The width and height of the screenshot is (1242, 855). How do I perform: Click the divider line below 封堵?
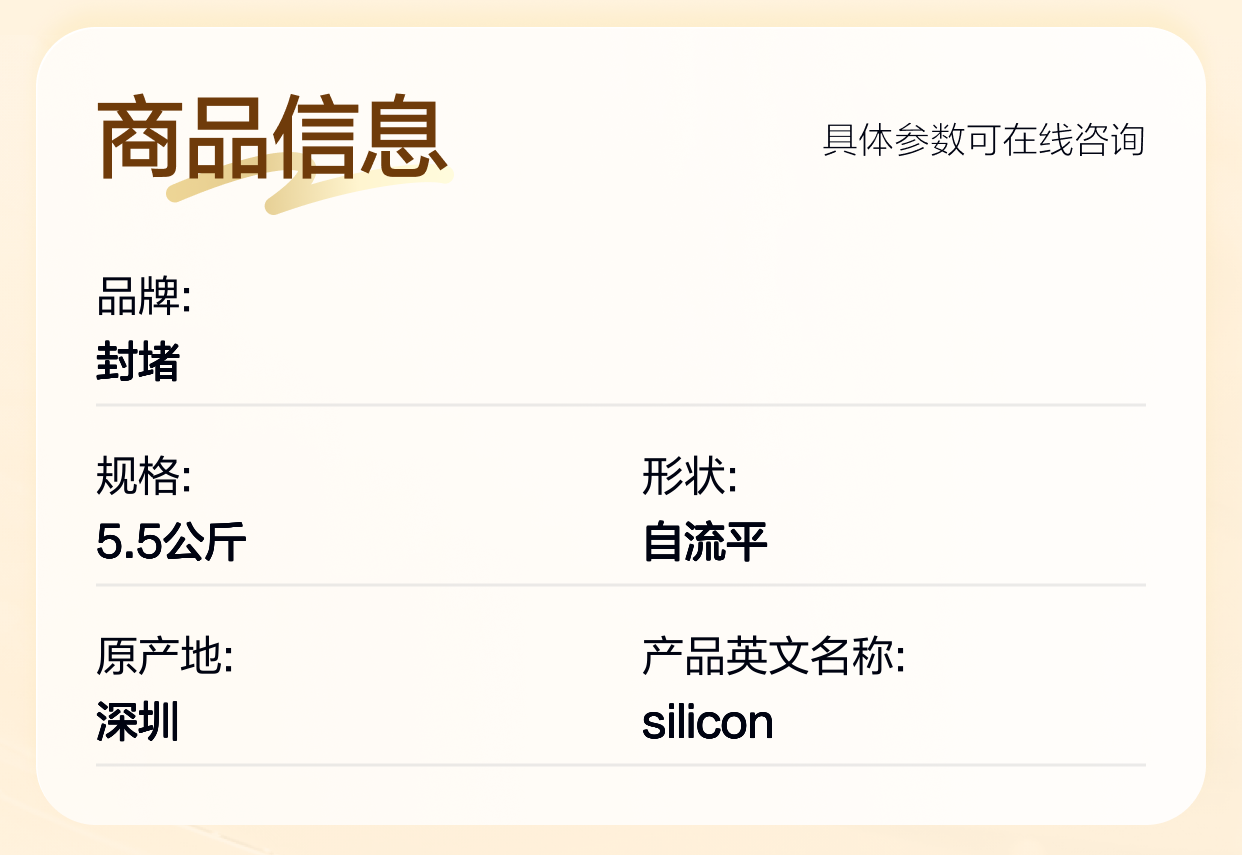pyautogui.click(x=620, y=405)
